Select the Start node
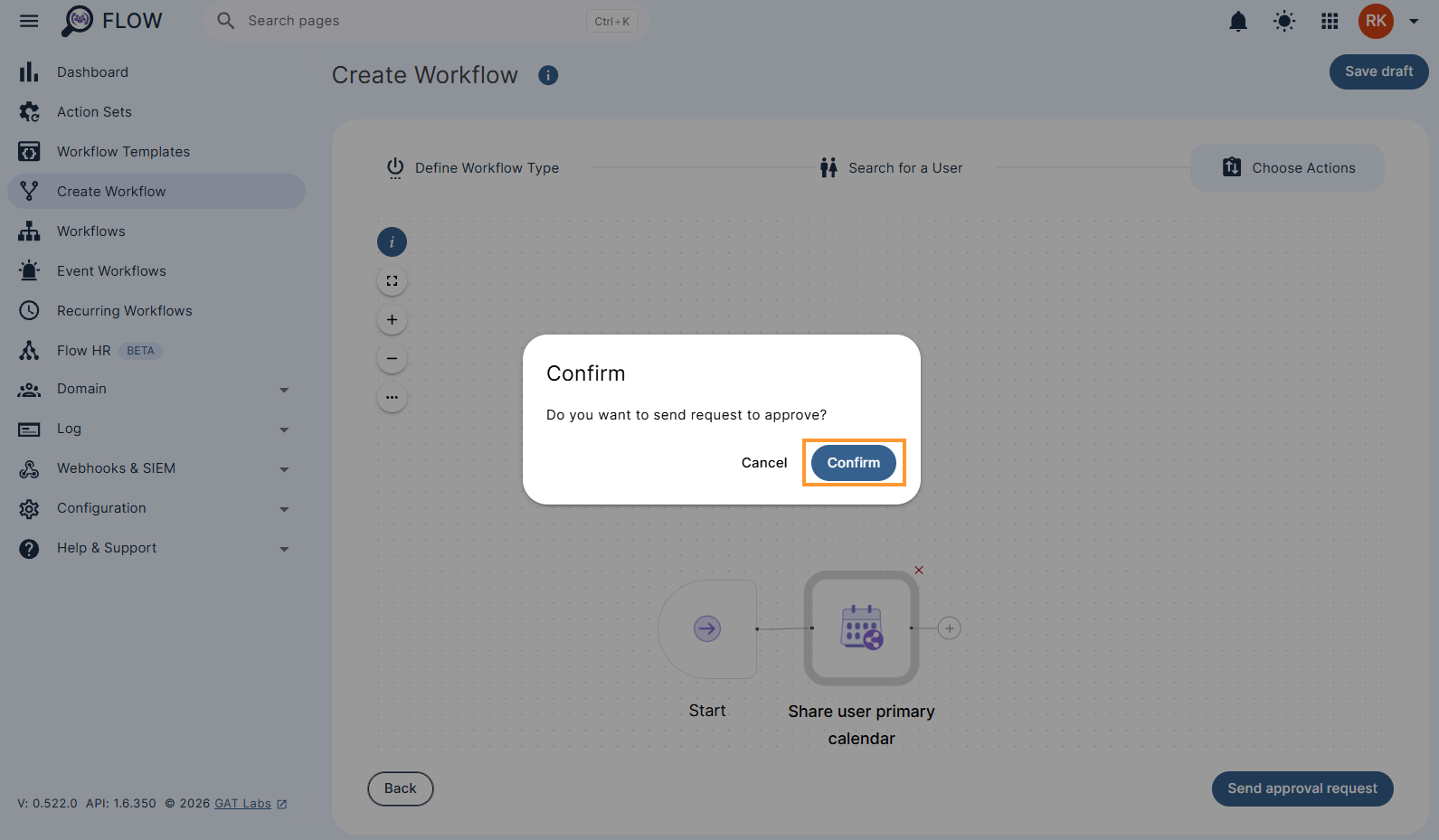 (x=707, y=628)
